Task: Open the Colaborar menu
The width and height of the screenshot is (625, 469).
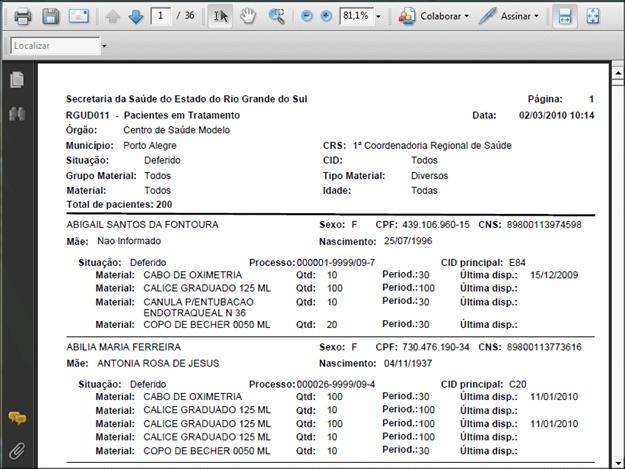Action: click(x=434, y=16)
